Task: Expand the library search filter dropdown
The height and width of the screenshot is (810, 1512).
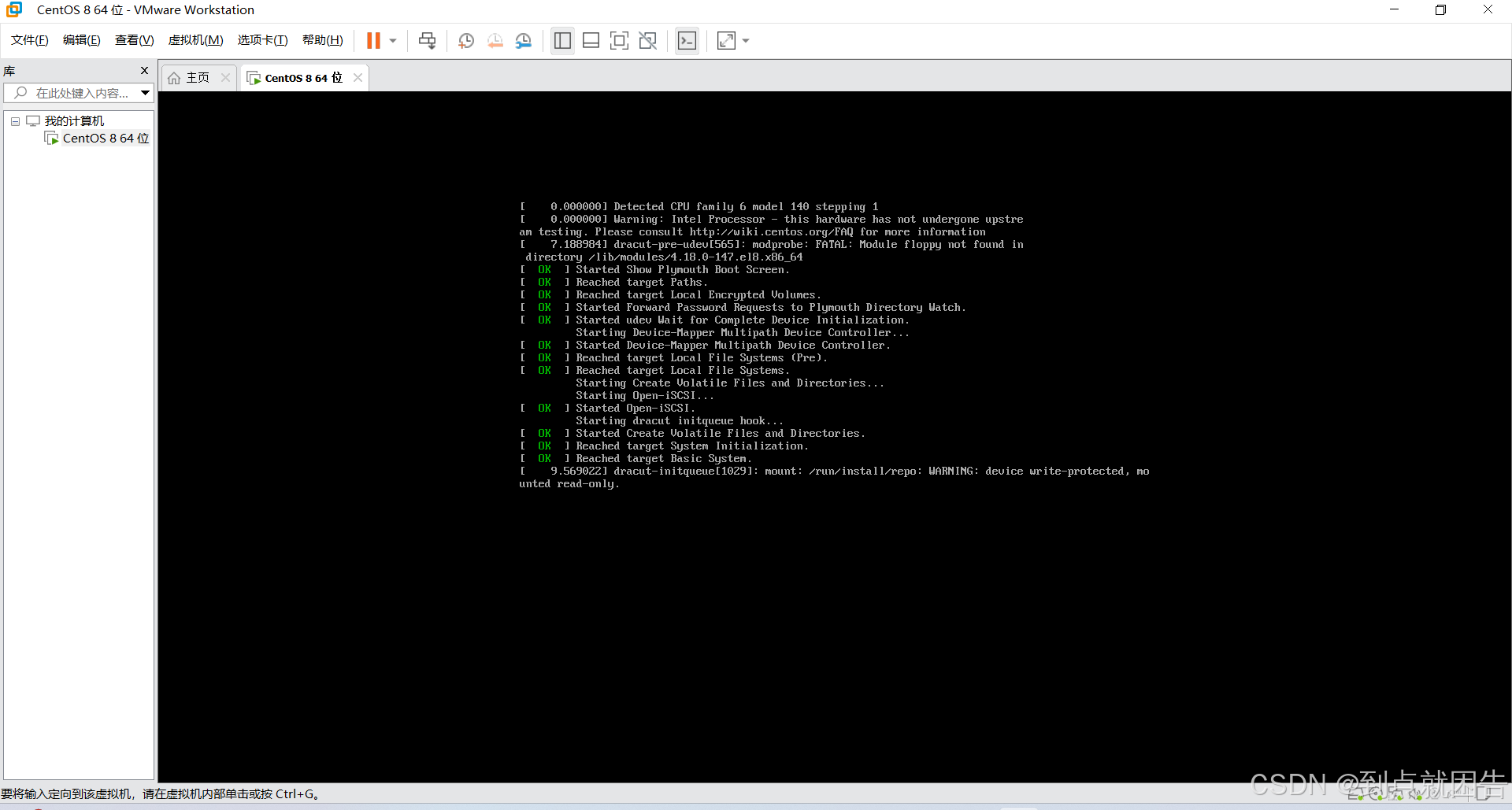Action: click(146, 93)
